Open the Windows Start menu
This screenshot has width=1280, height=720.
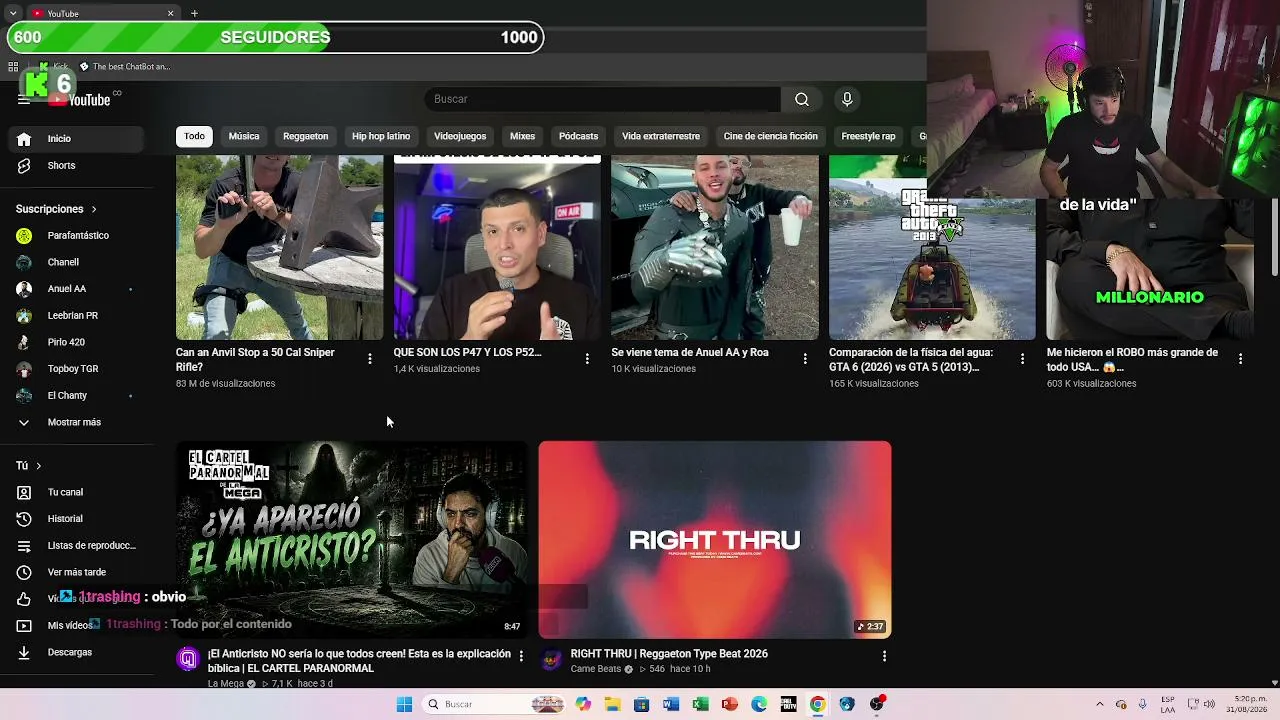[x=404, y=704]
